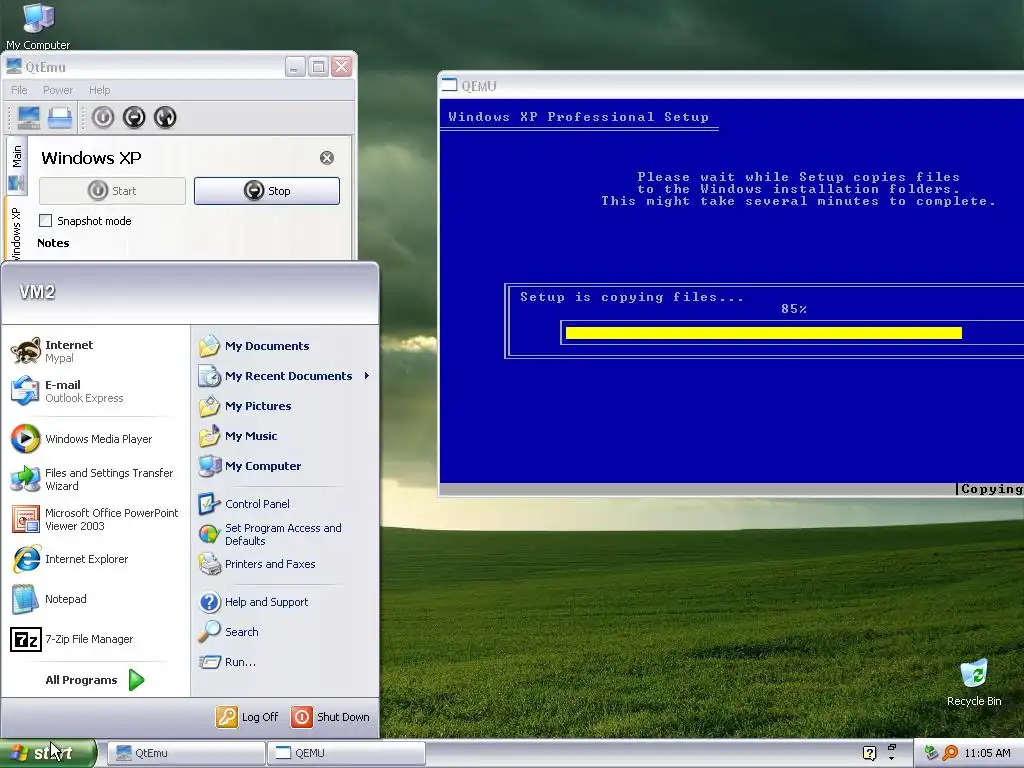Image resolution: width=1024 pixels, height=768 pixels.
Task: Click the open machine icon in QtEmu toolbar
Action: [60, 118]
